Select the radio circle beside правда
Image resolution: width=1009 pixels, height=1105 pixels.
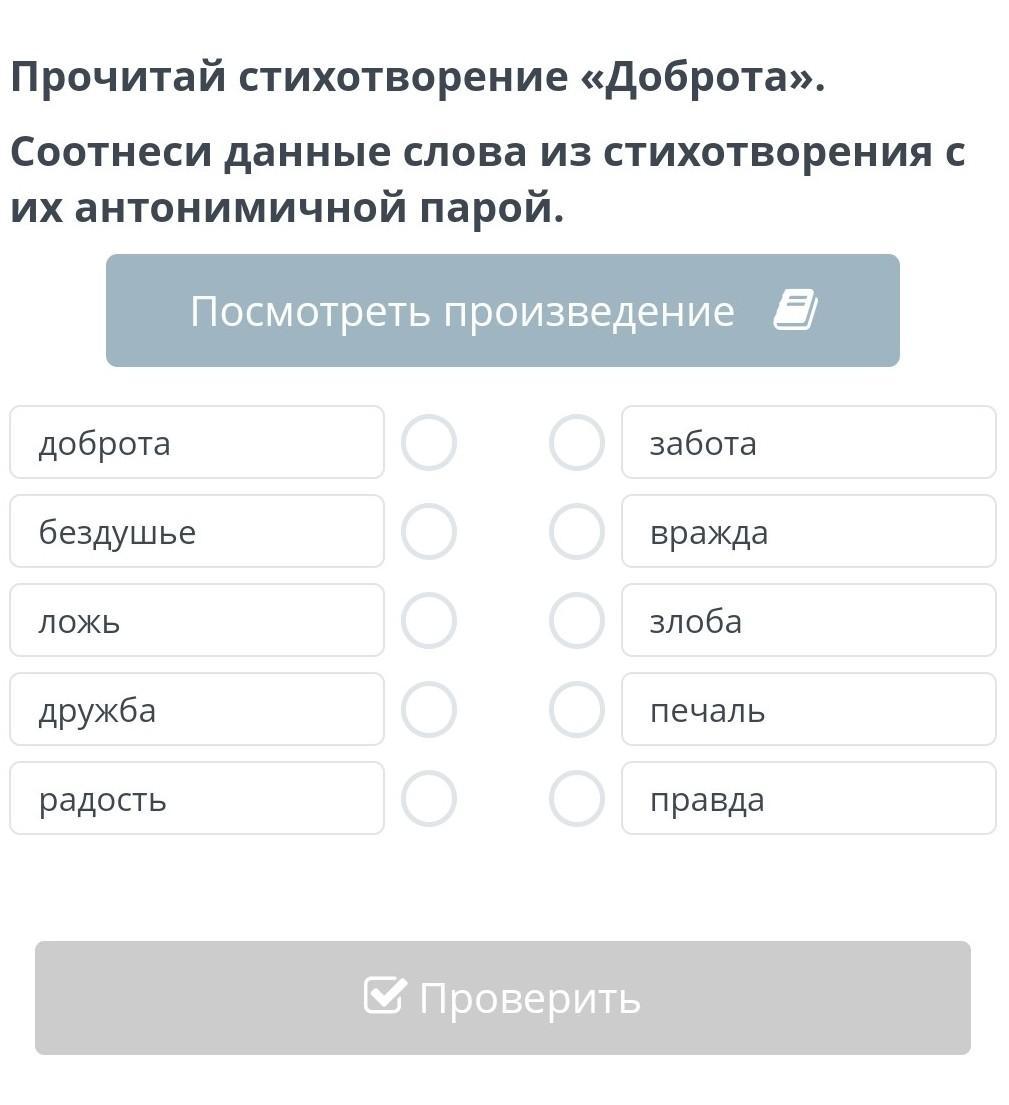(x=576, y=798)
